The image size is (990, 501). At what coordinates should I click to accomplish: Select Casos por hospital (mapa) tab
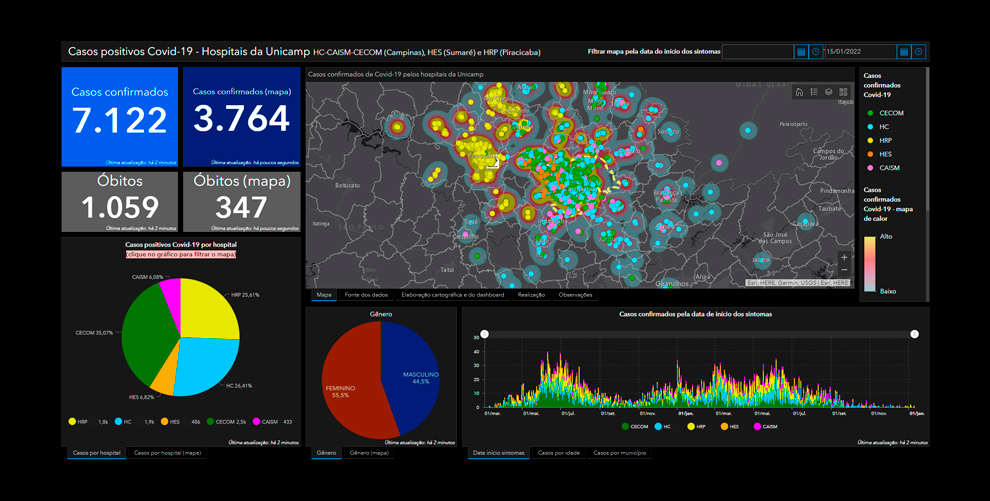[x=168, y=453]
